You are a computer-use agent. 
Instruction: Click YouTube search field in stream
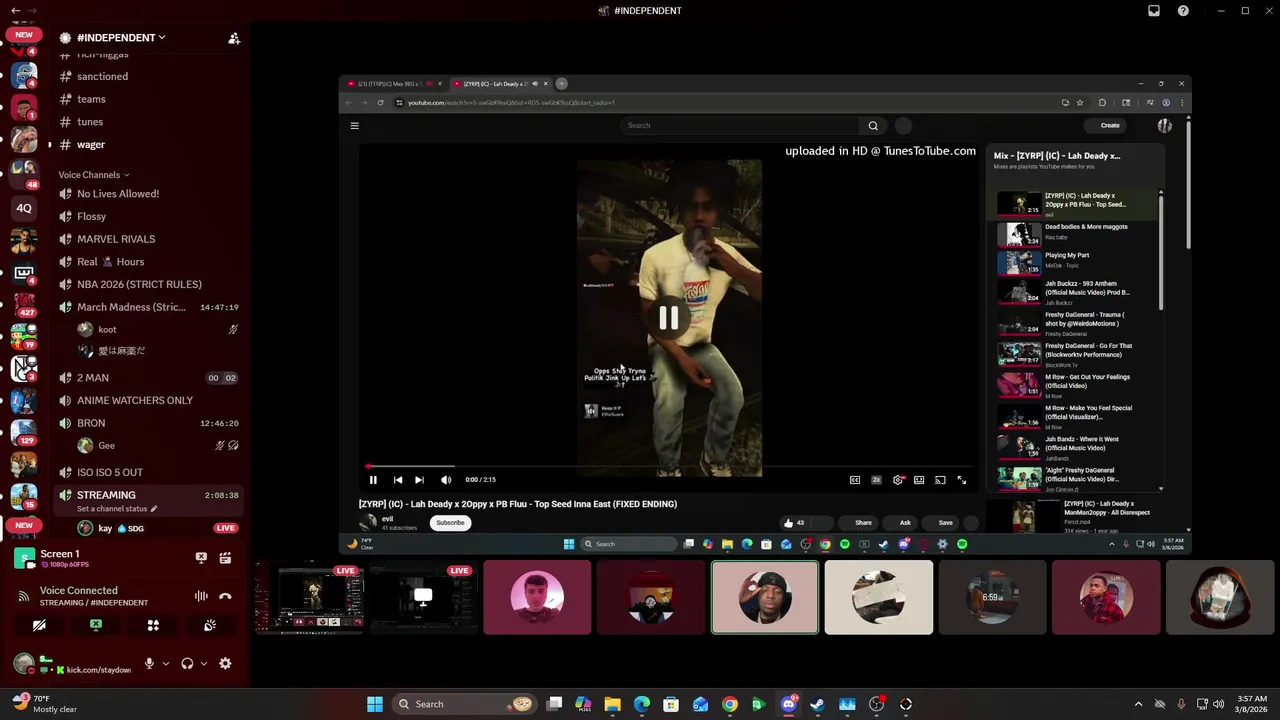click(740, 126)
